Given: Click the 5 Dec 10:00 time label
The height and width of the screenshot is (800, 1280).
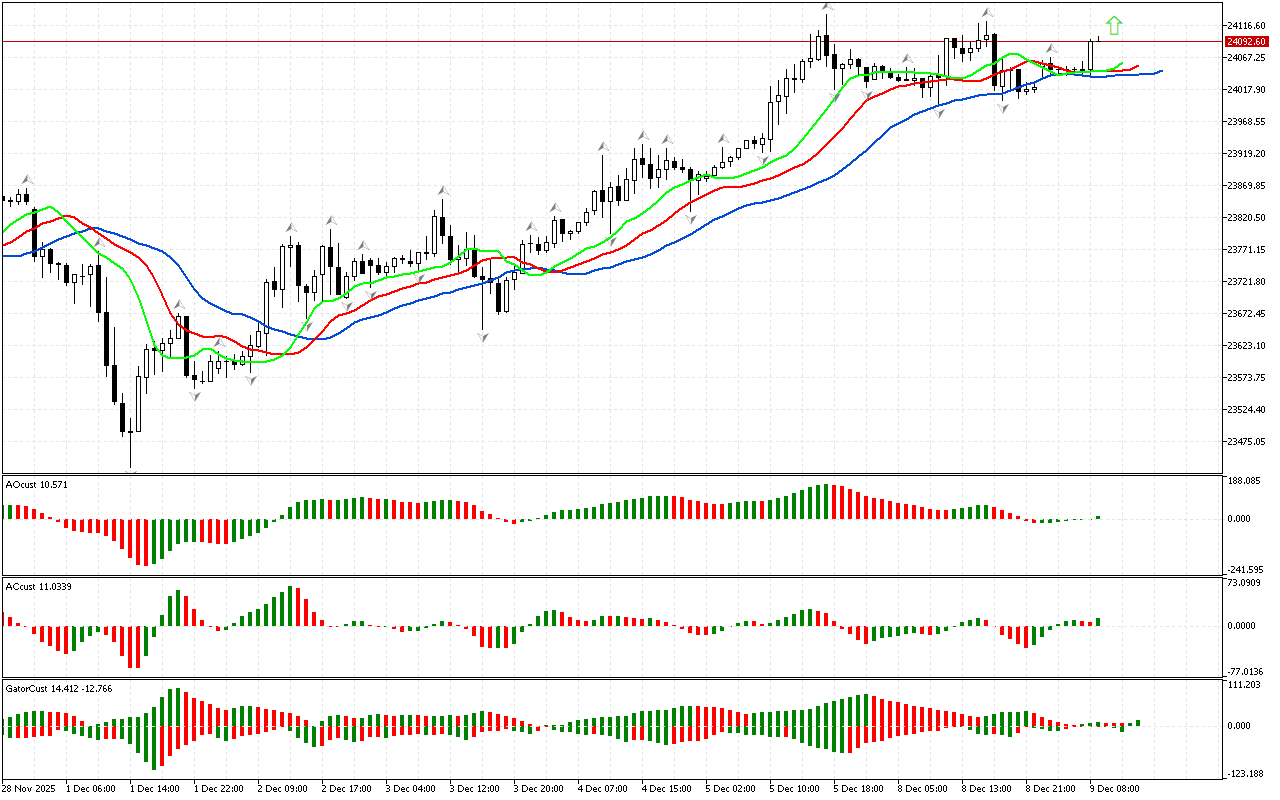Looking at the screenshot, I should 794,788.
